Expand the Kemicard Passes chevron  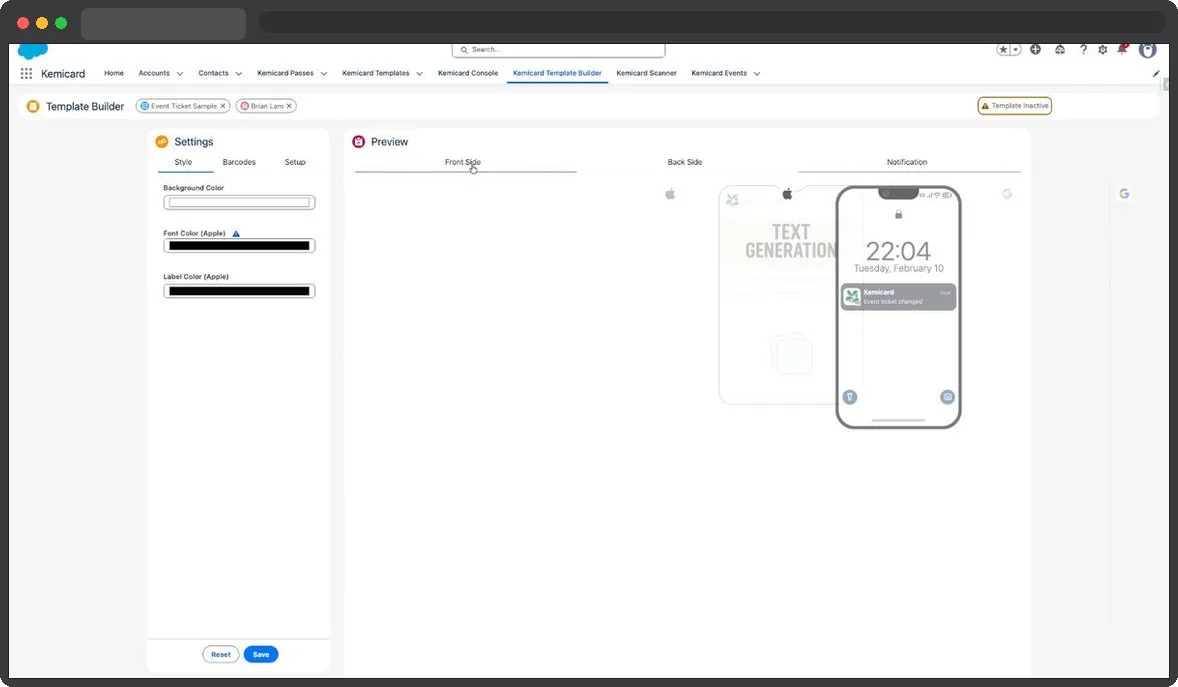coord(324,74)
